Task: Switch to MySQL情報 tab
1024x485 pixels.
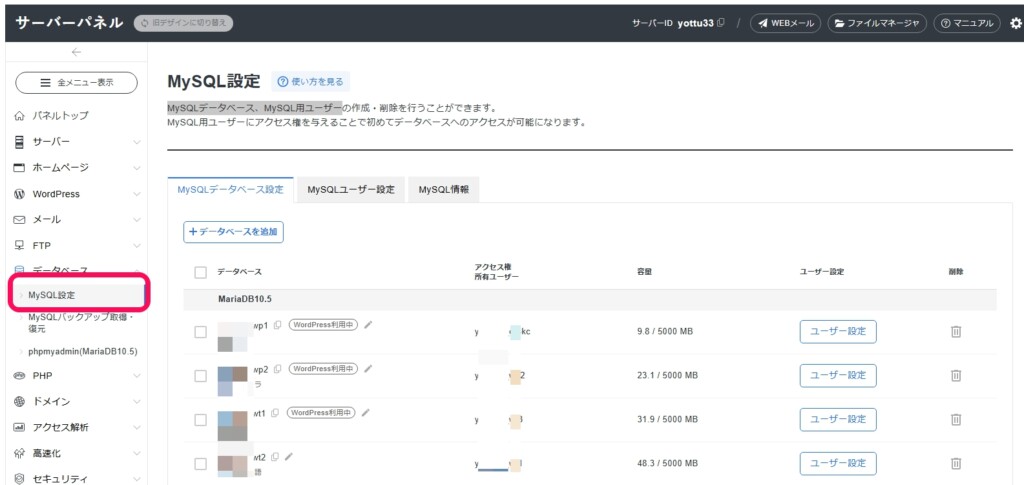Action: [443, 189]
